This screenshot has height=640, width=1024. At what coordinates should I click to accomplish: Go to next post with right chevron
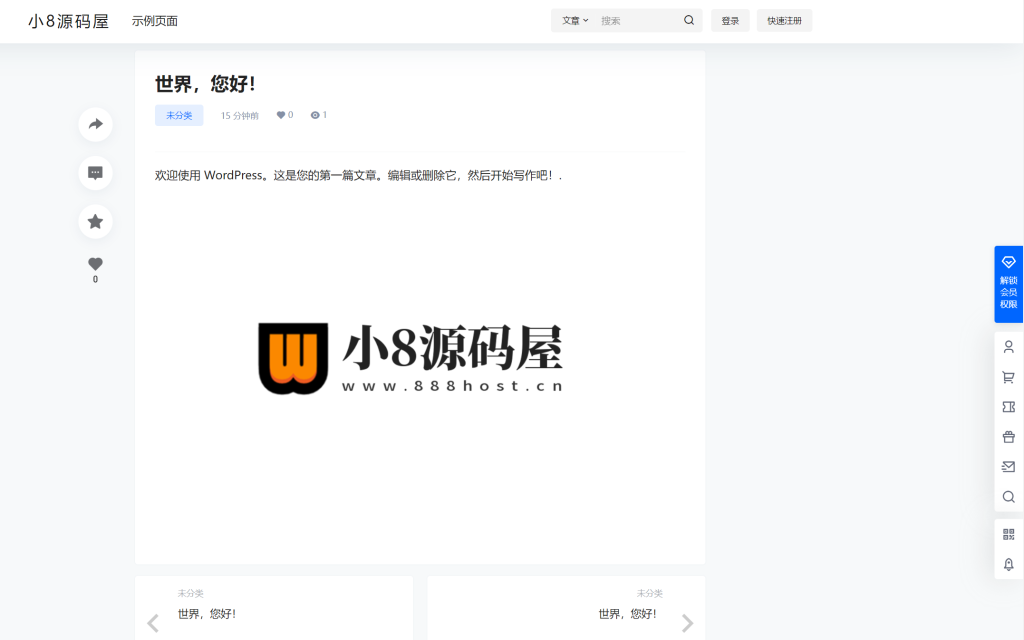[x=687, y=623]
